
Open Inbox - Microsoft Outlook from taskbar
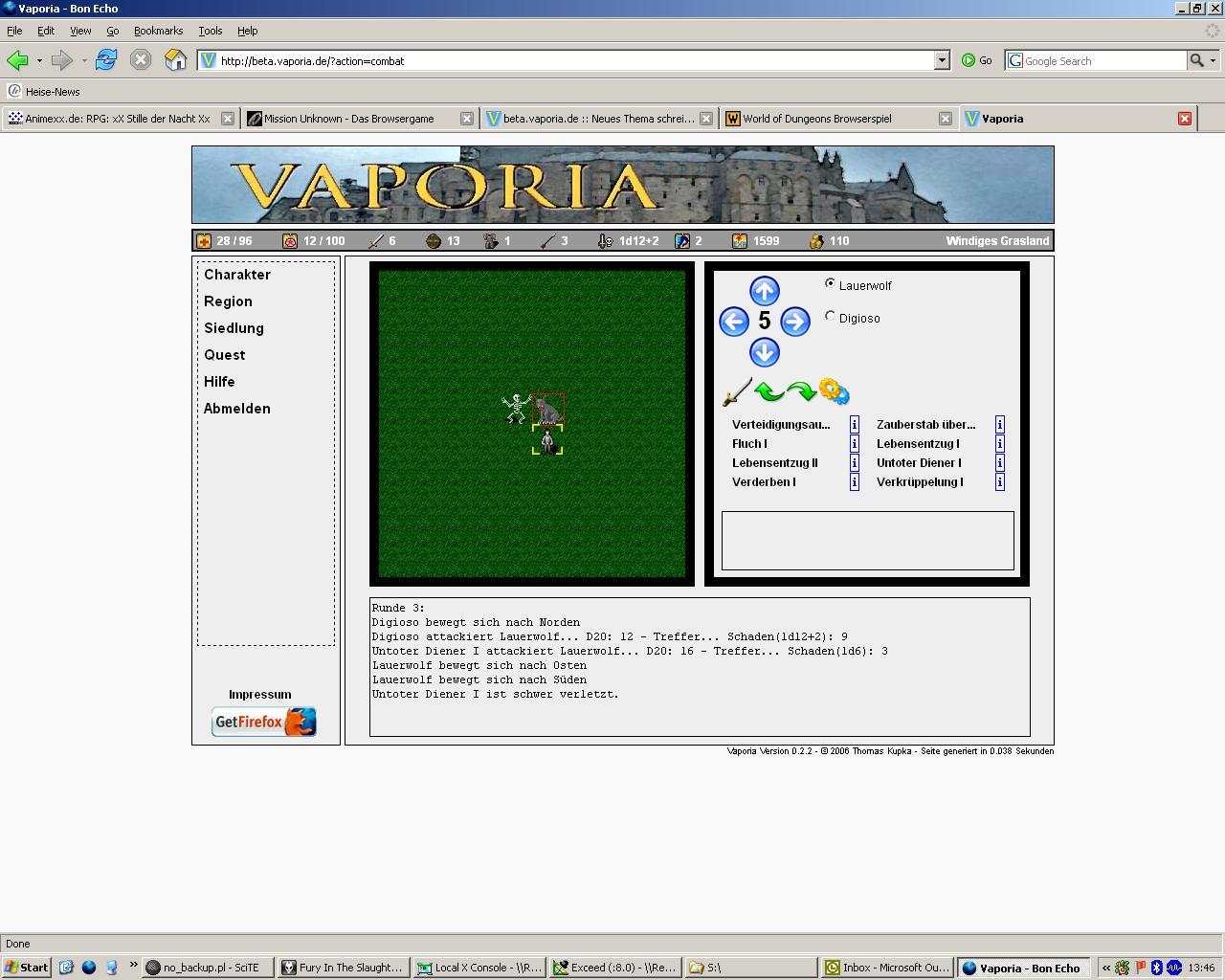886,968
